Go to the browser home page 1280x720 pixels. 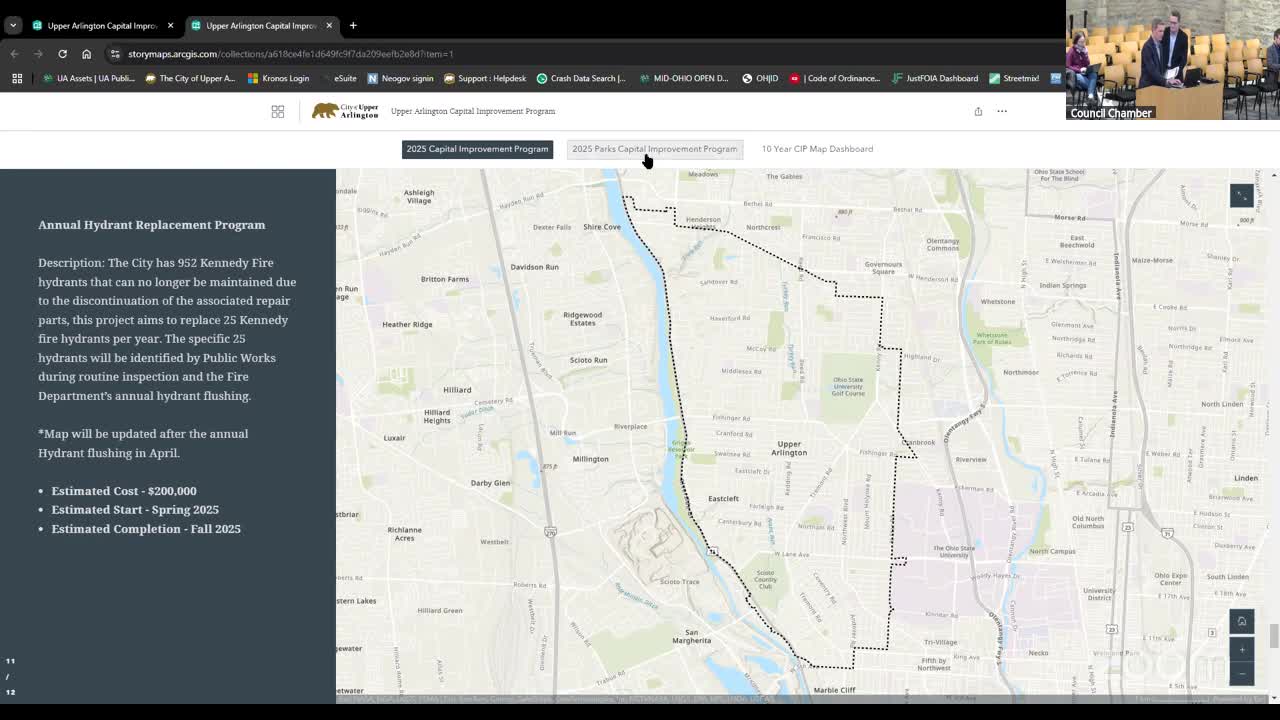pyautogui.click(x=86, y=54)
